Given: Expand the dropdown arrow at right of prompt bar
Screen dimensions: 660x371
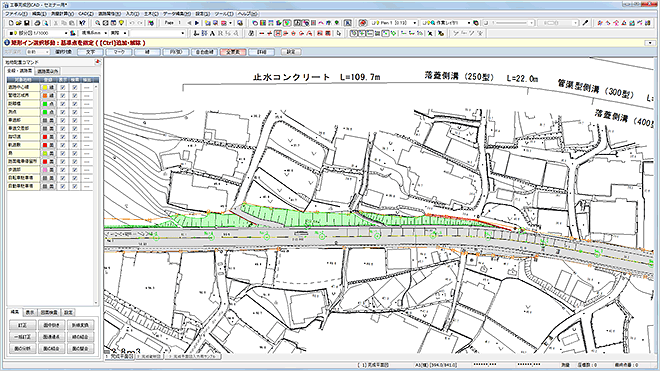Looking at the screenshot, I should point(650,43).
